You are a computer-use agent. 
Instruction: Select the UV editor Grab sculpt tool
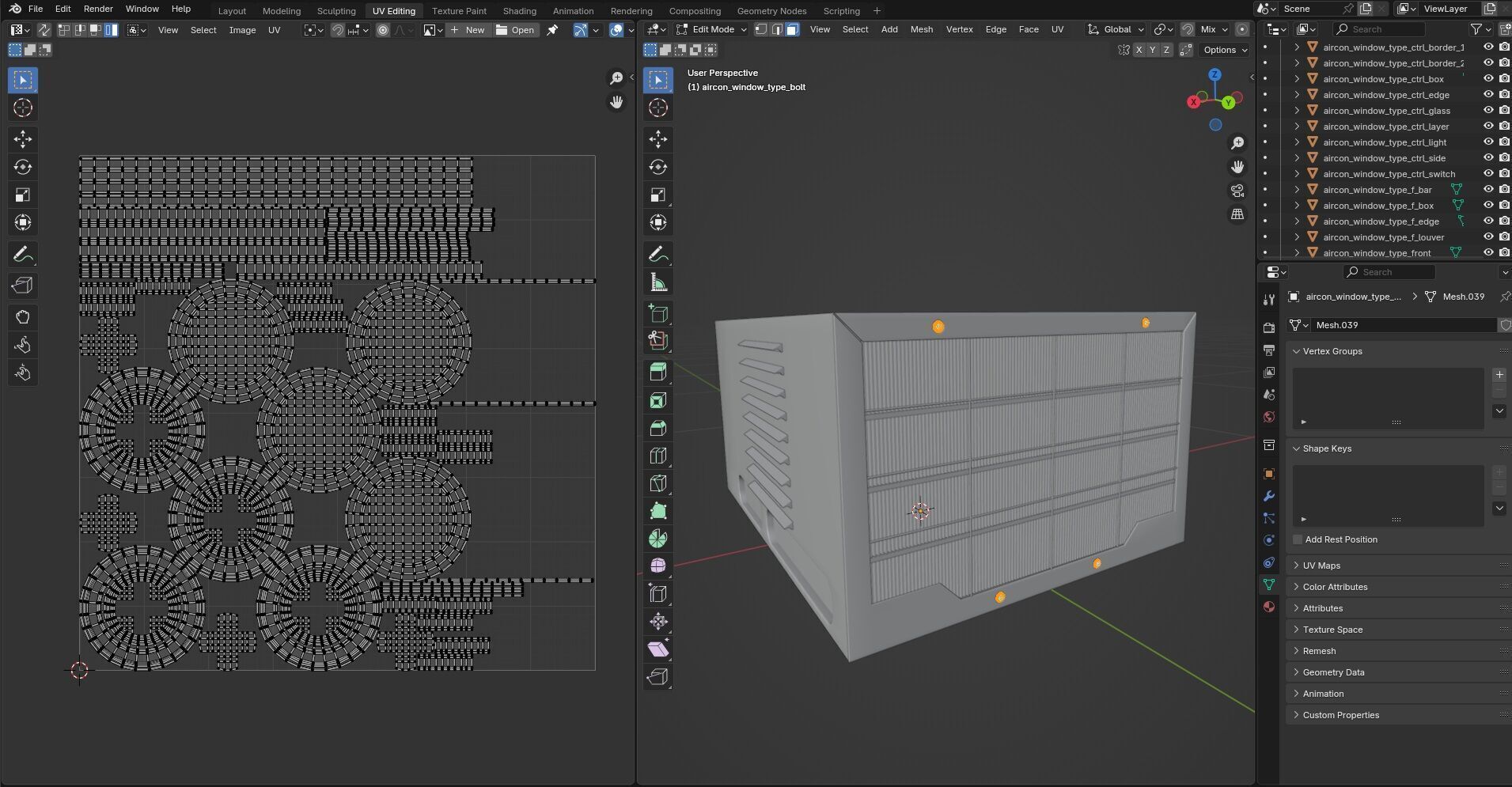pyautogui.click(x=23, y=317)
